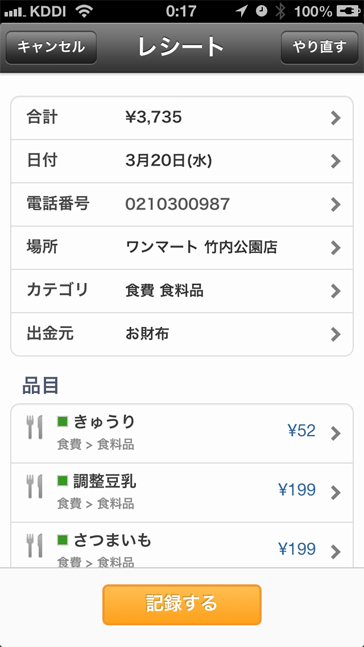Tap the location arrow status icon
The height and width of the screenshot is (647, 364).
tap(241, 11)
